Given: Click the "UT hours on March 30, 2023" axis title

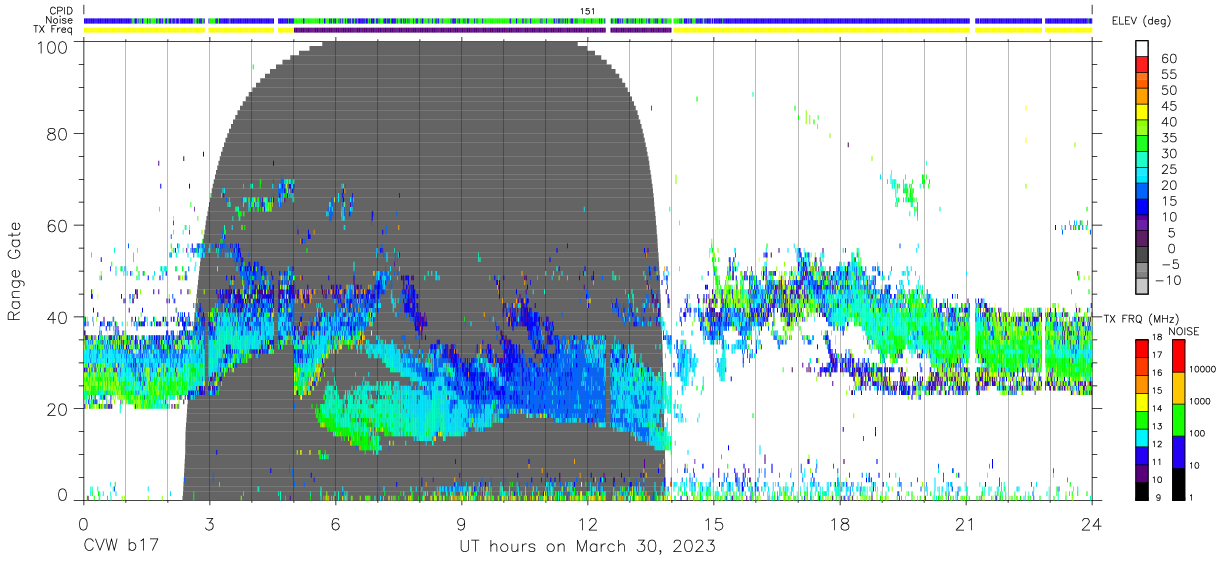Looking at the screenshot, I should pos(587,547).
